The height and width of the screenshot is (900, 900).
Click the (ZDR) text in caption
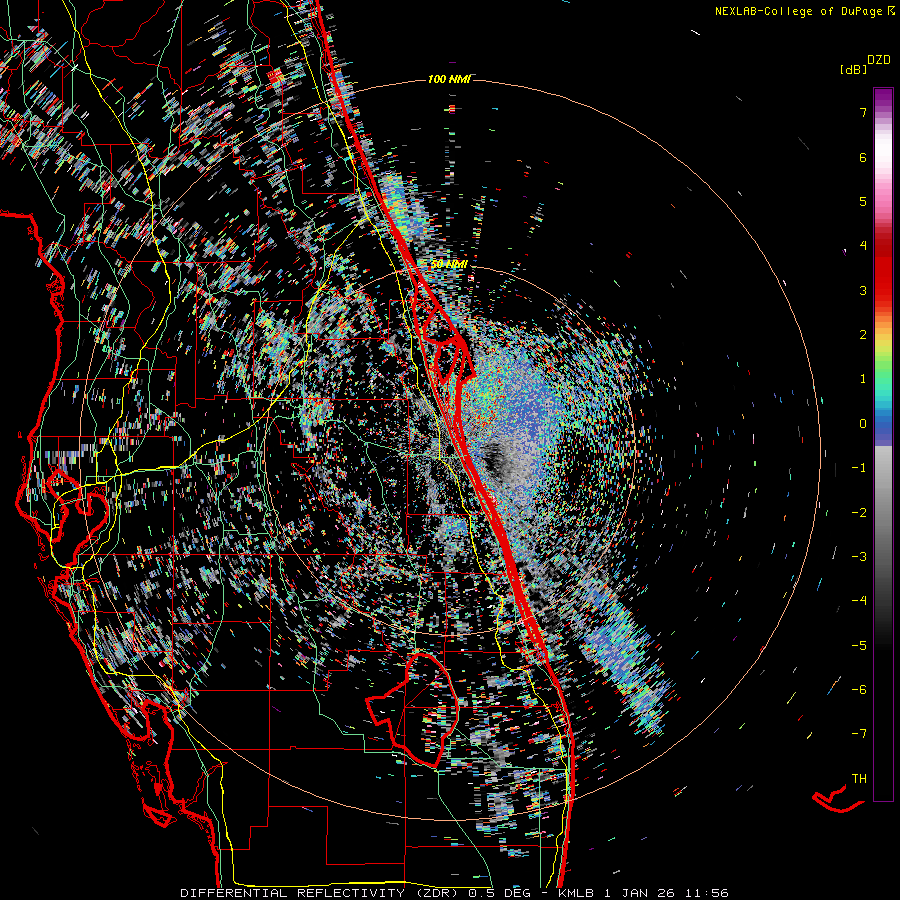point(439,893)
